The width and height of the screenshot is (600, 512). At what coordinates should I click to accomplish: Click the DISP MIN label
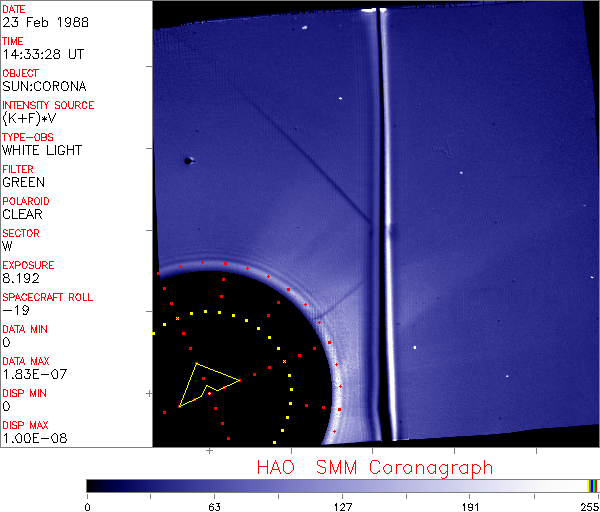[24, 393]
